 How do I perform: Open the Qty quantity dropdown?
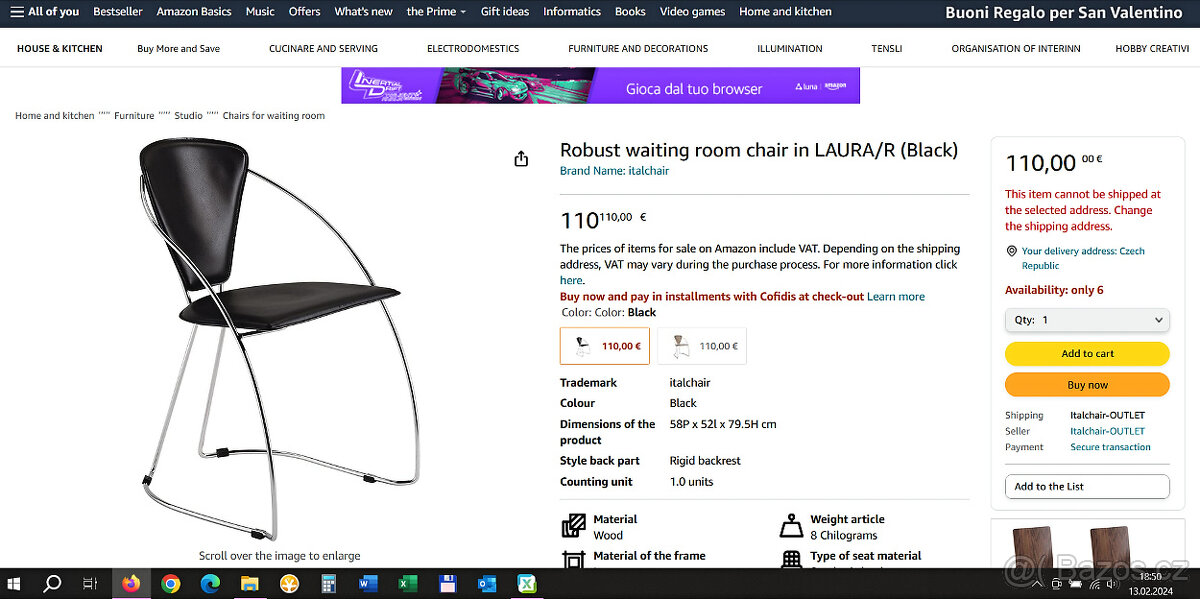coord(1087,320)
